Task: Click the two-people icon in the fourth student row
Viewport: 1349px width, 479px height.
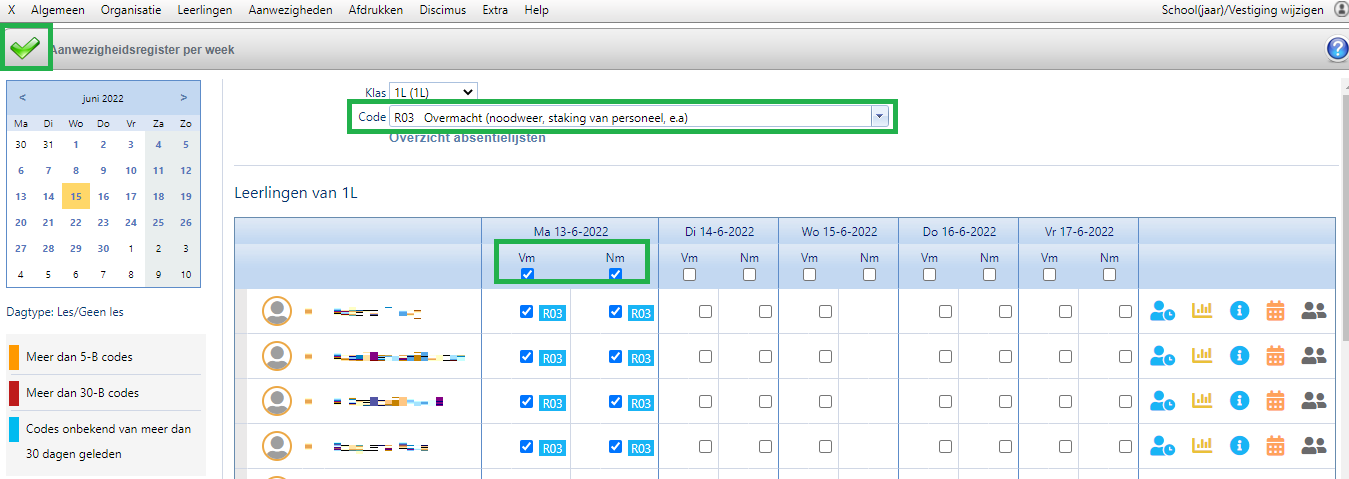Action: (1314, 446)
